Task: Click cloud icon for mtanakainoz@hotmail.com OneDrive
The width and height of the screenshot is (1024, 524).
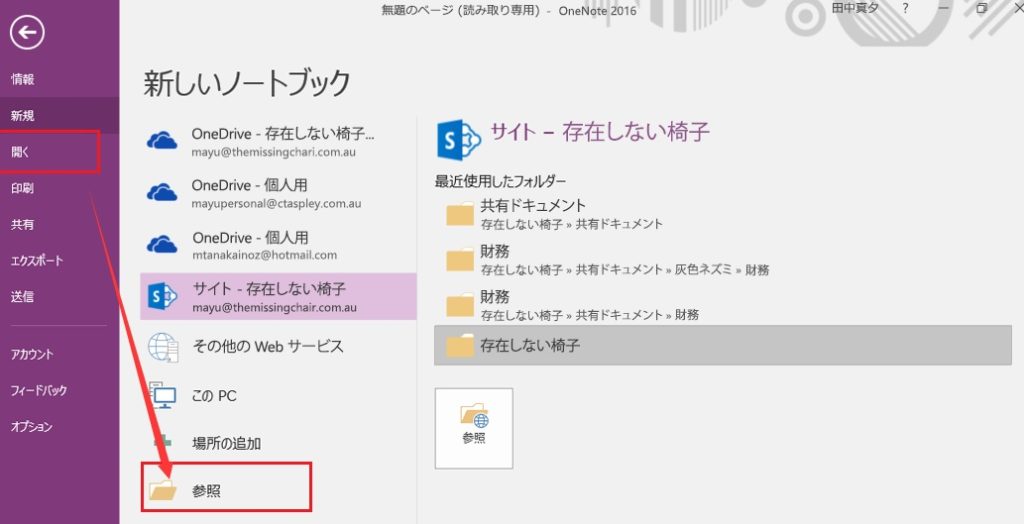Action: click(x=162, y=244)
